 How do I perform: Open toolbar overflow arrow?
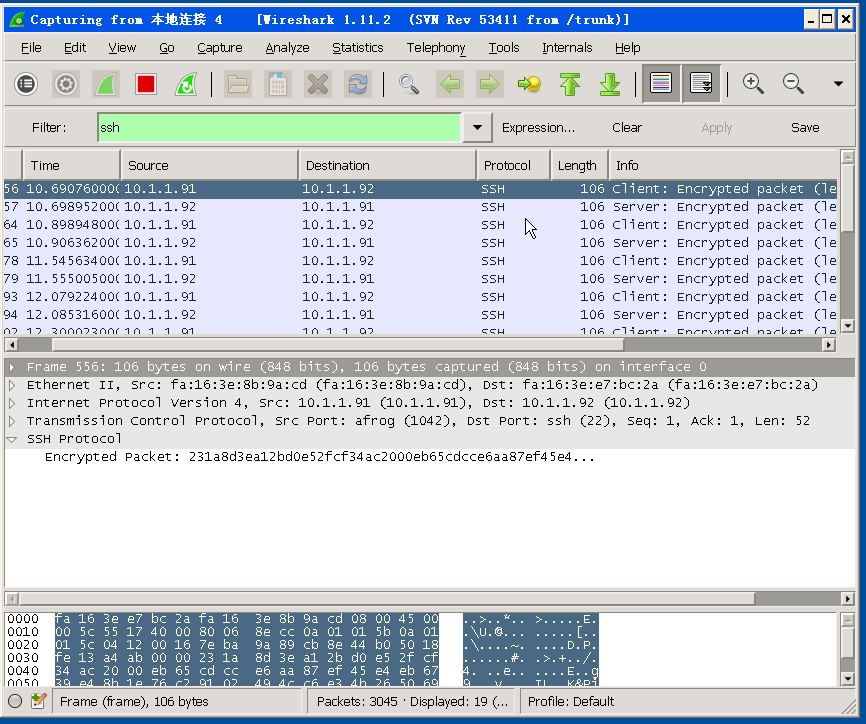(838, 84)
